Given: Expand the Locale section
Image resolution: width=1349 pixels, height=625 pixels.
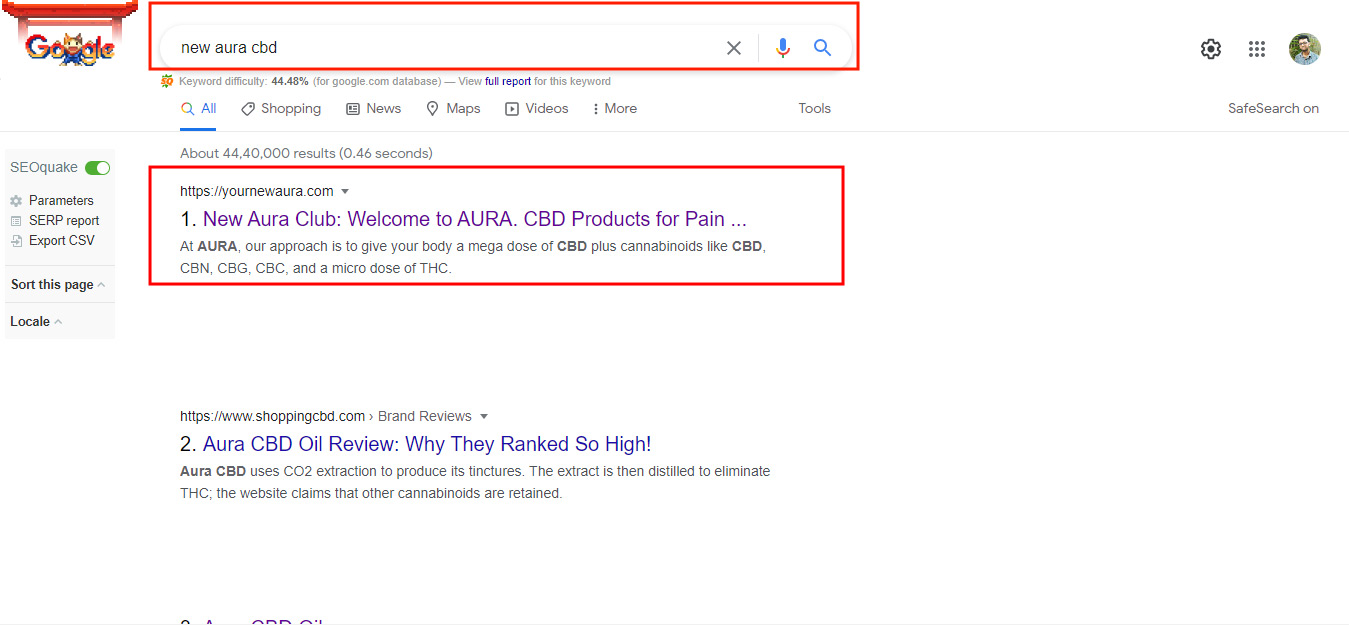Looking at the screenshot, I should [36, 321].
